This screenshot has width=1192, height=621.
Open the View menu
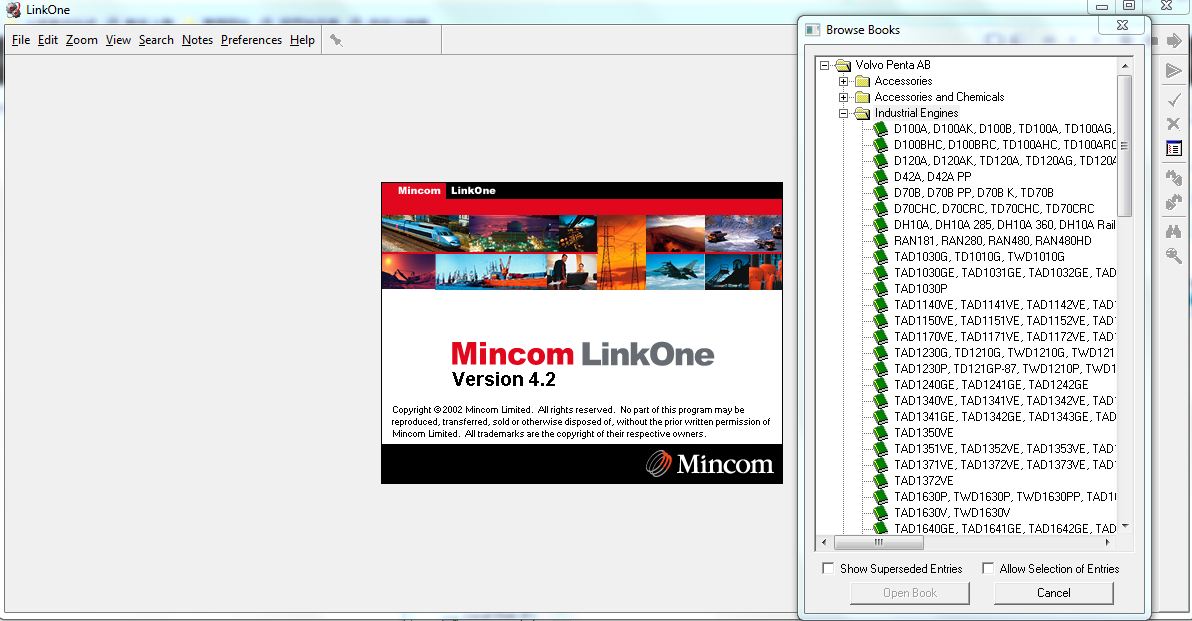point(118,40)
